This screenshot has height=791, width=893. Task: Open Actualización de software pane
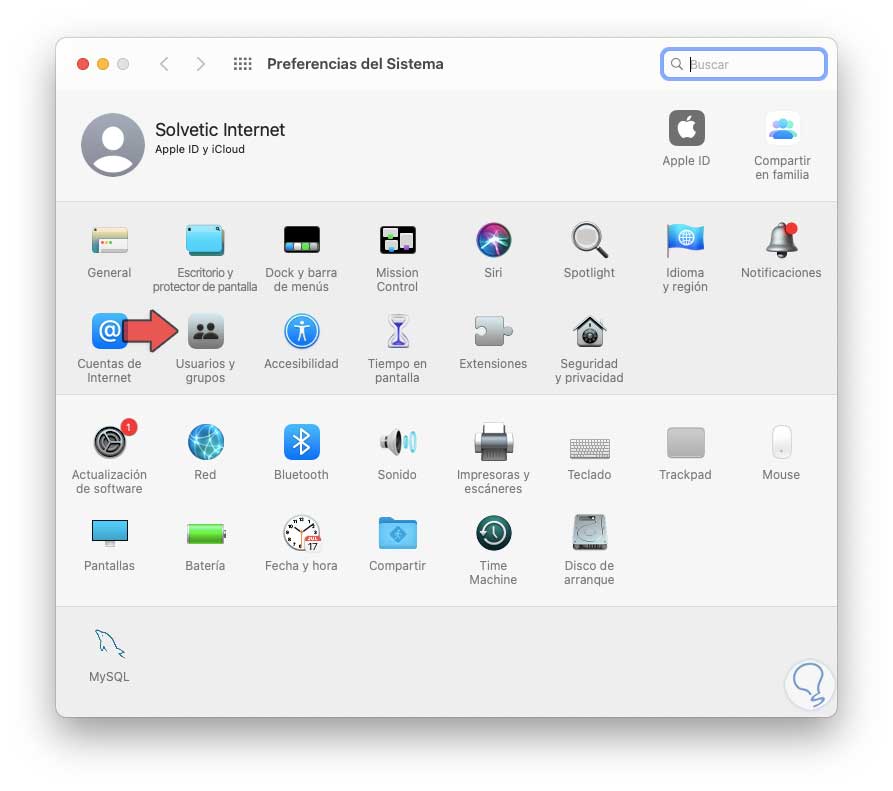[110, 441]
